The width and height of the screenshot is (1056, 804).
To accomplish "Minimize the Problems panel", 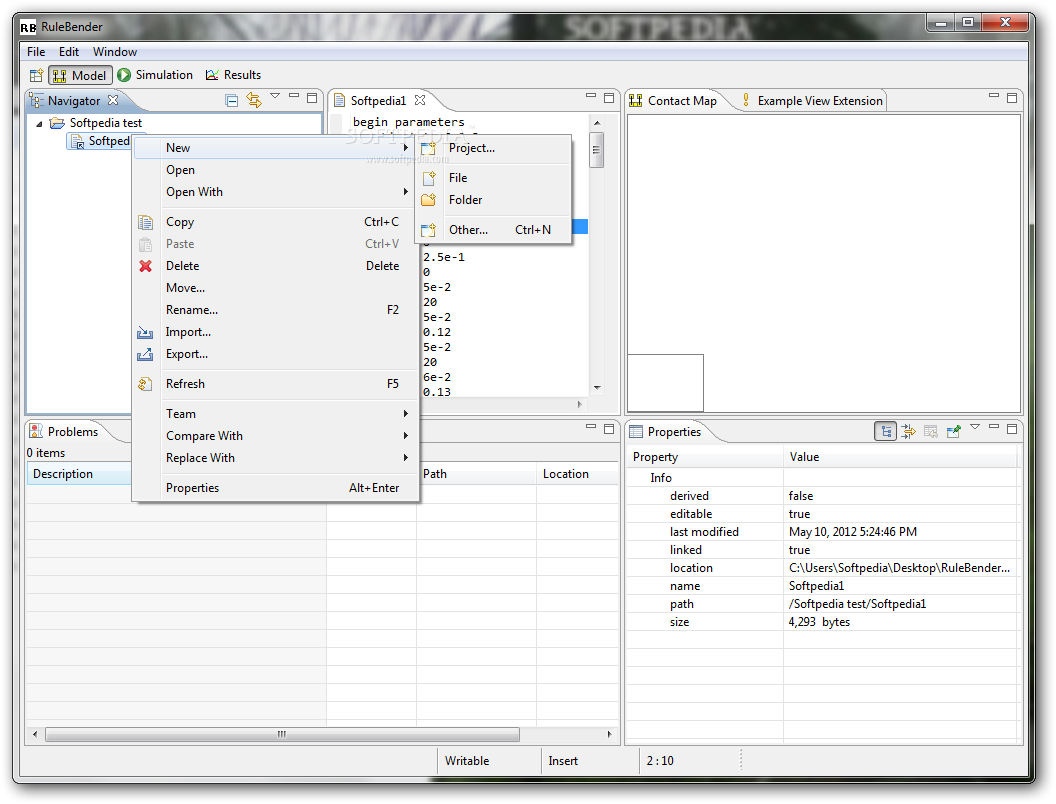I will click(591, 427).
